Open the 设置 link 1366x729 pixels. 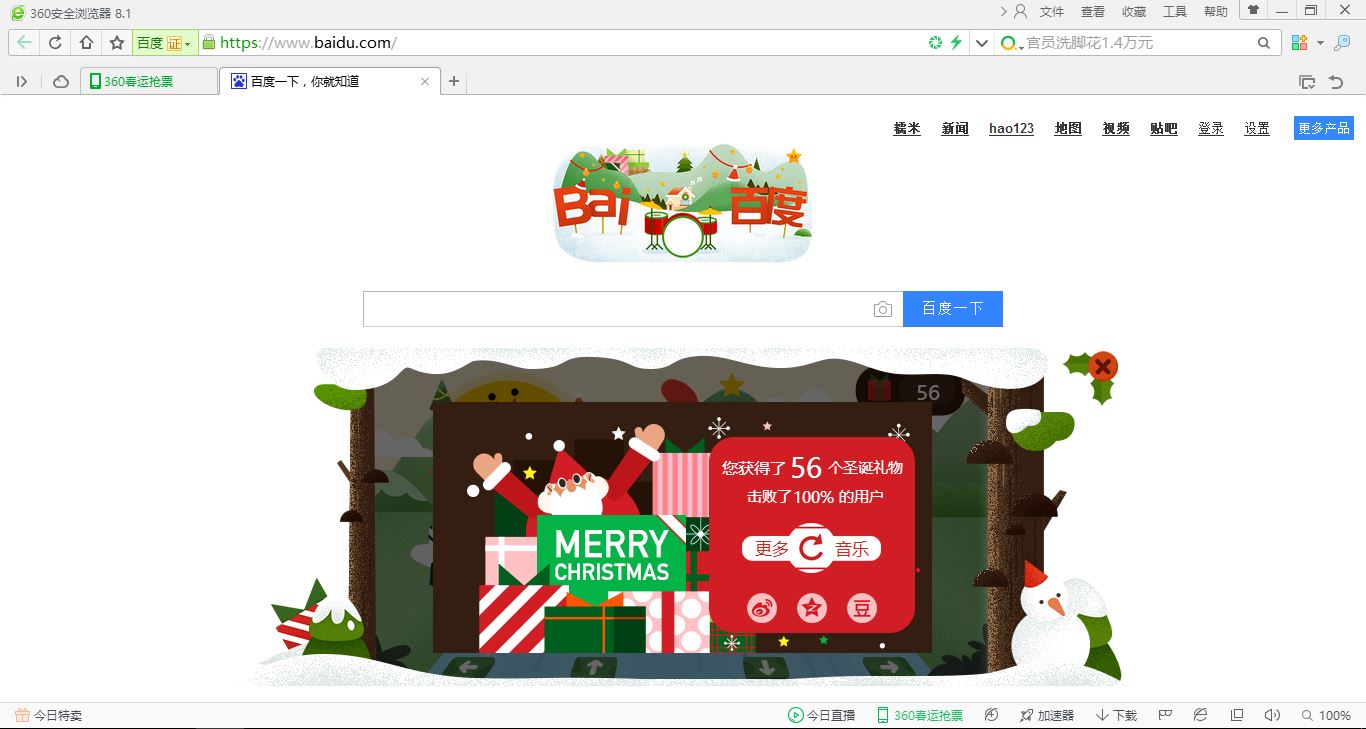[x=1257, y=128]
